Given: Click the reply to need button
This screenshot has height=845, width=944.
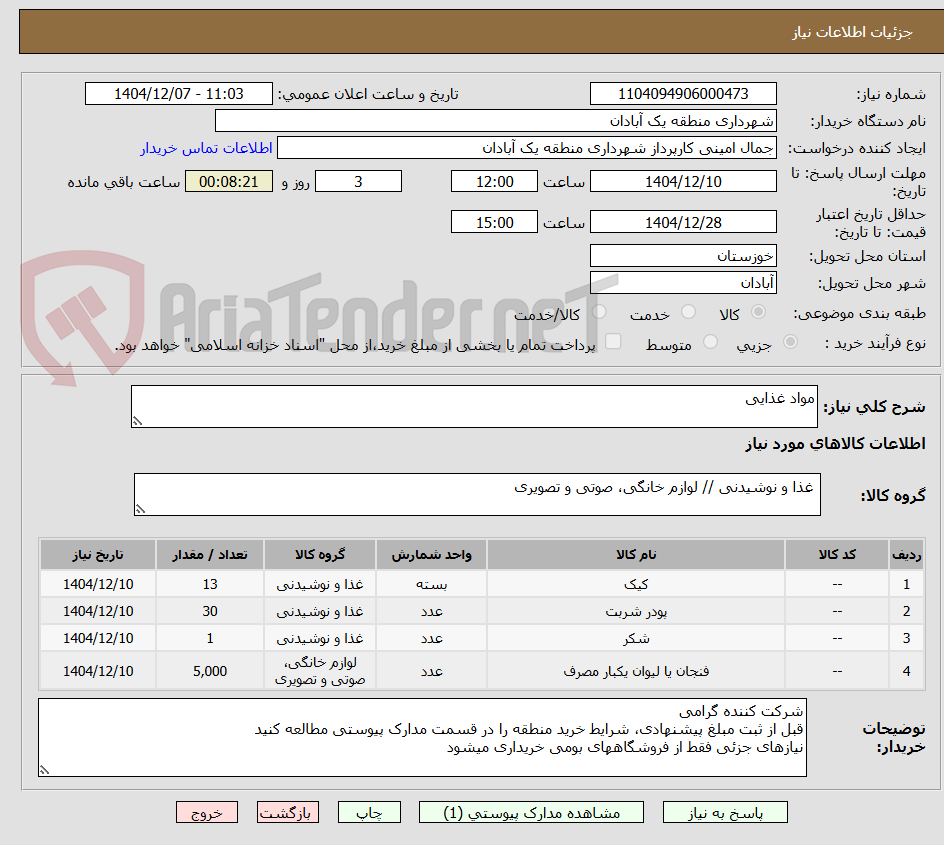Looking at the screenshot, I should pos(725,812).
